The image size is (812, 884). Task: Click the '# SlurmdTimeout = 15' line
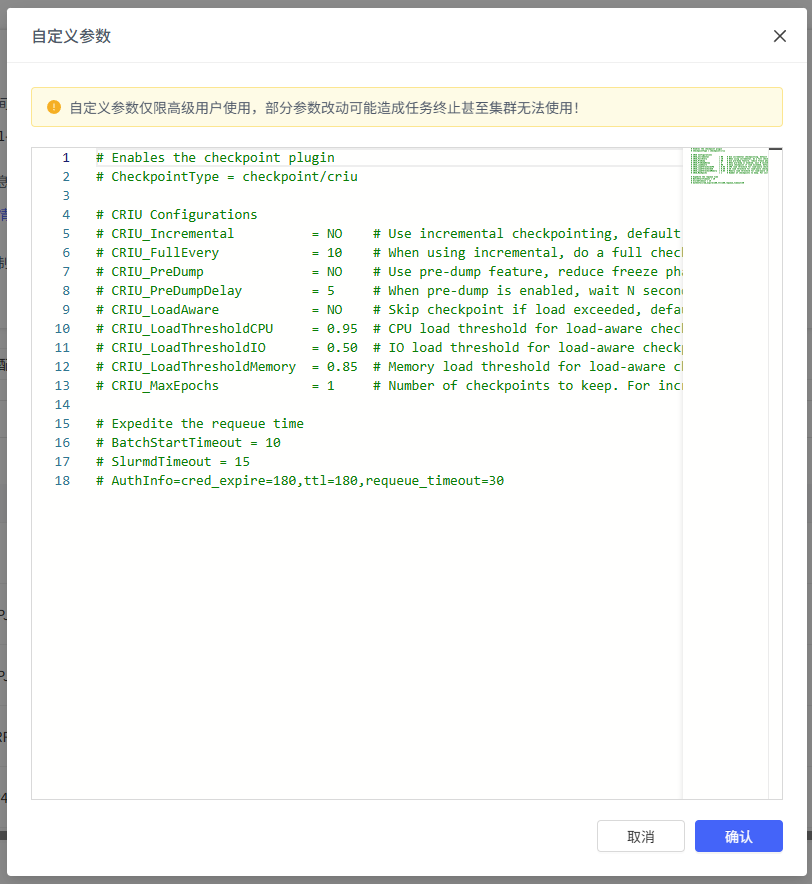click(173, 462)
